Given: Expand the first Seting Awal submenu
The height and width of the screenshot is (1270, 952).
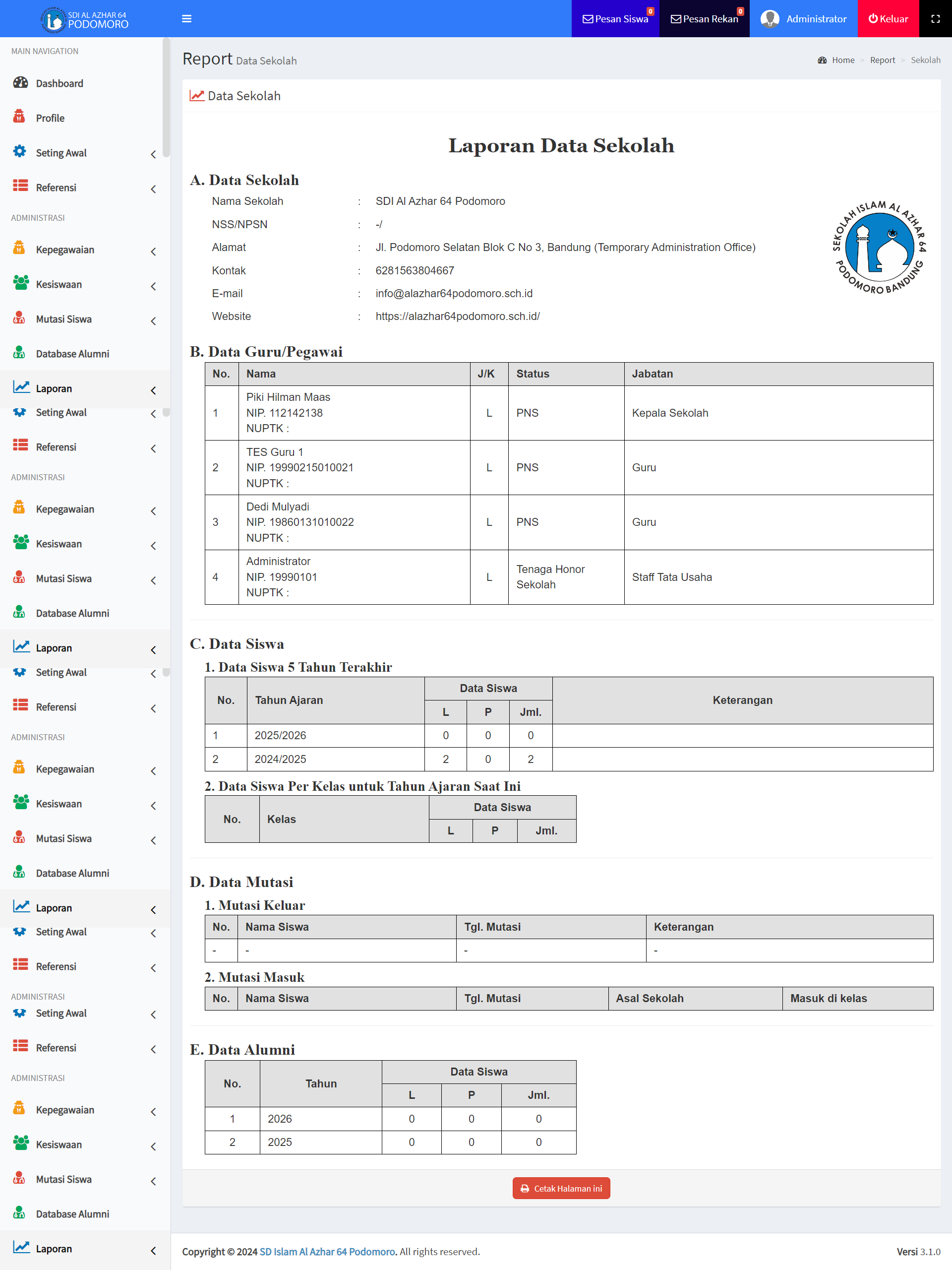Looking at the screenshot, I should click(61, 153).
